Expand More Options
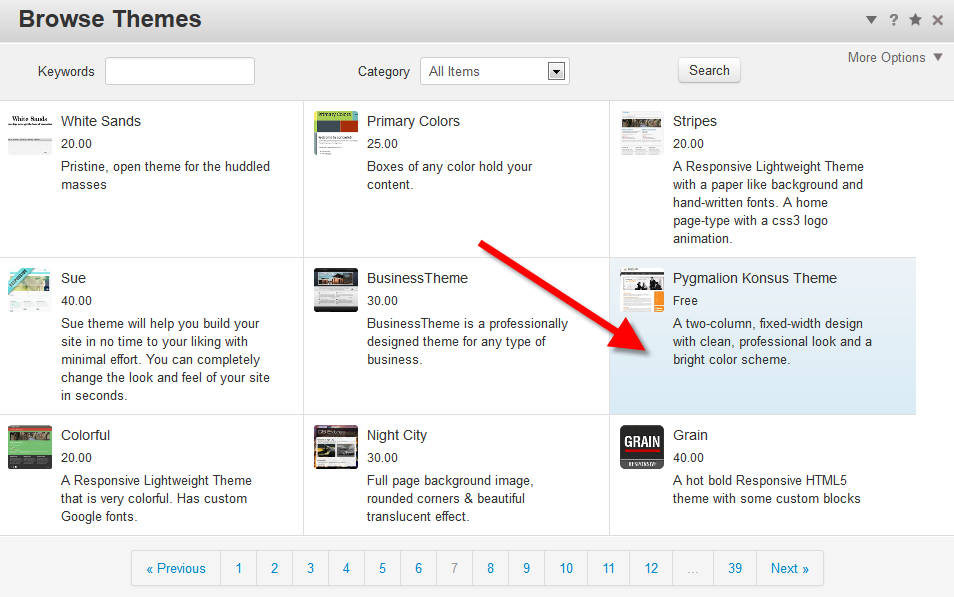This screenshot has height=597, width=954. (x=894, y=58)
